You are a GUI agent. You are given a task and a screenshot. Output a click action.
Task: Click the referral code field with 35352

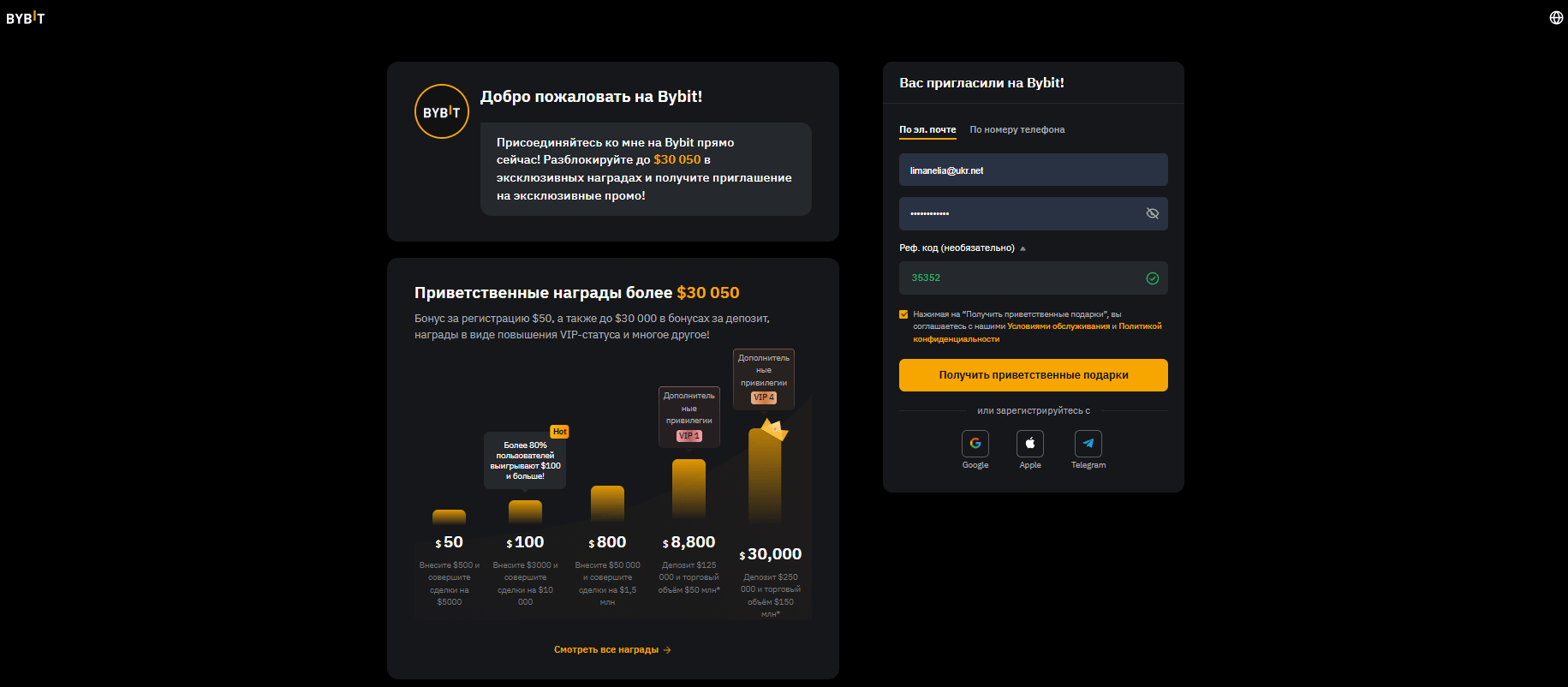click(x=1034, y=278)
